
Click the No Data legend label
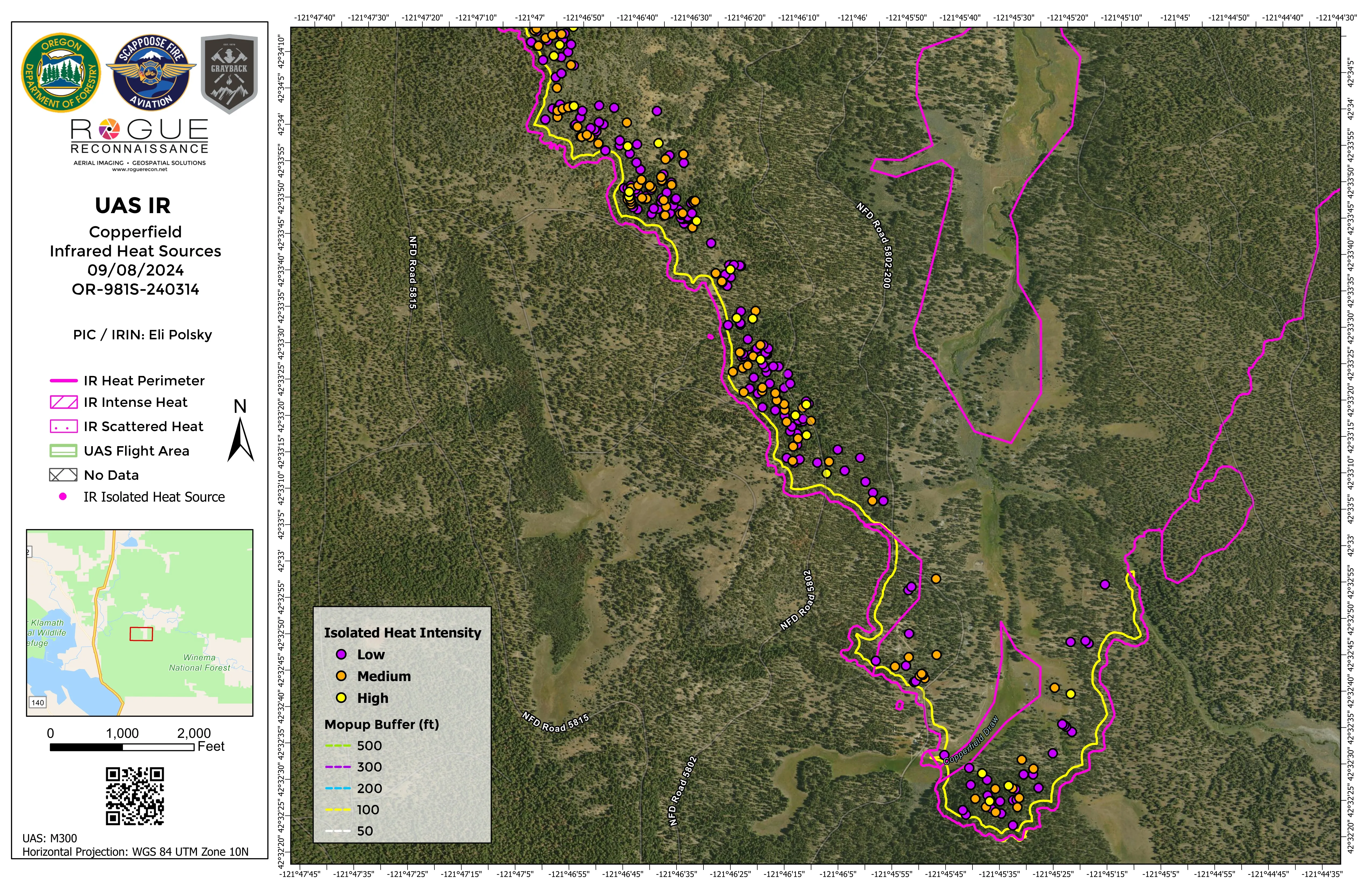pos(111,475)
